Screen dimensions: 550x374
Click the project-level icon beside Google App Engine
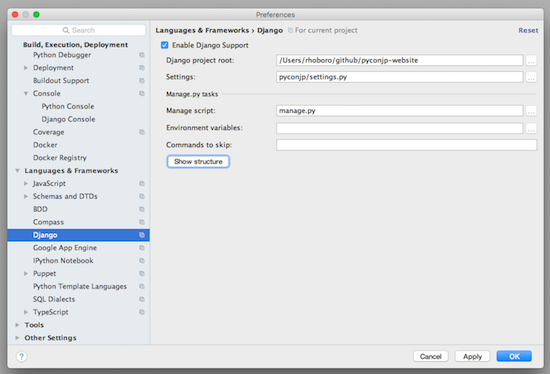click(142, 248)
